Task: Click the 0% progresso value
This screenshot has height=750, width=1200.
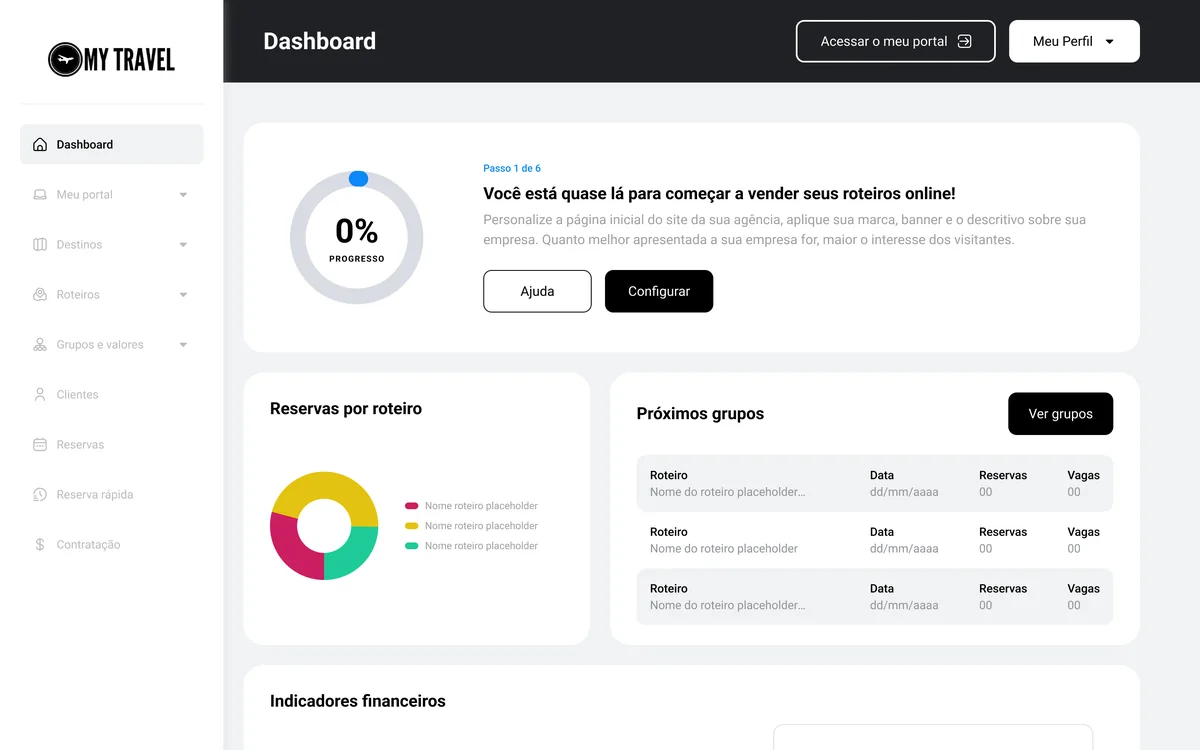Action: (357, 232)
